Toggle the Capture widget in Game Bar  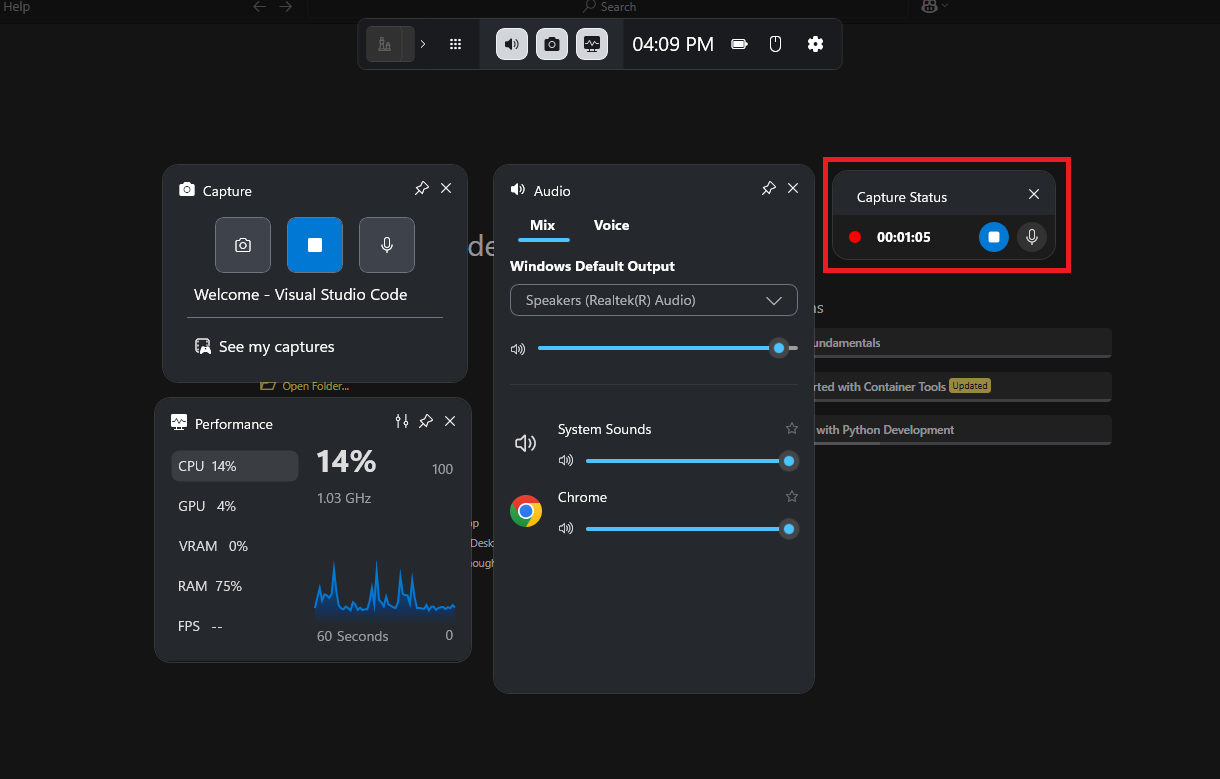point(552,44)
